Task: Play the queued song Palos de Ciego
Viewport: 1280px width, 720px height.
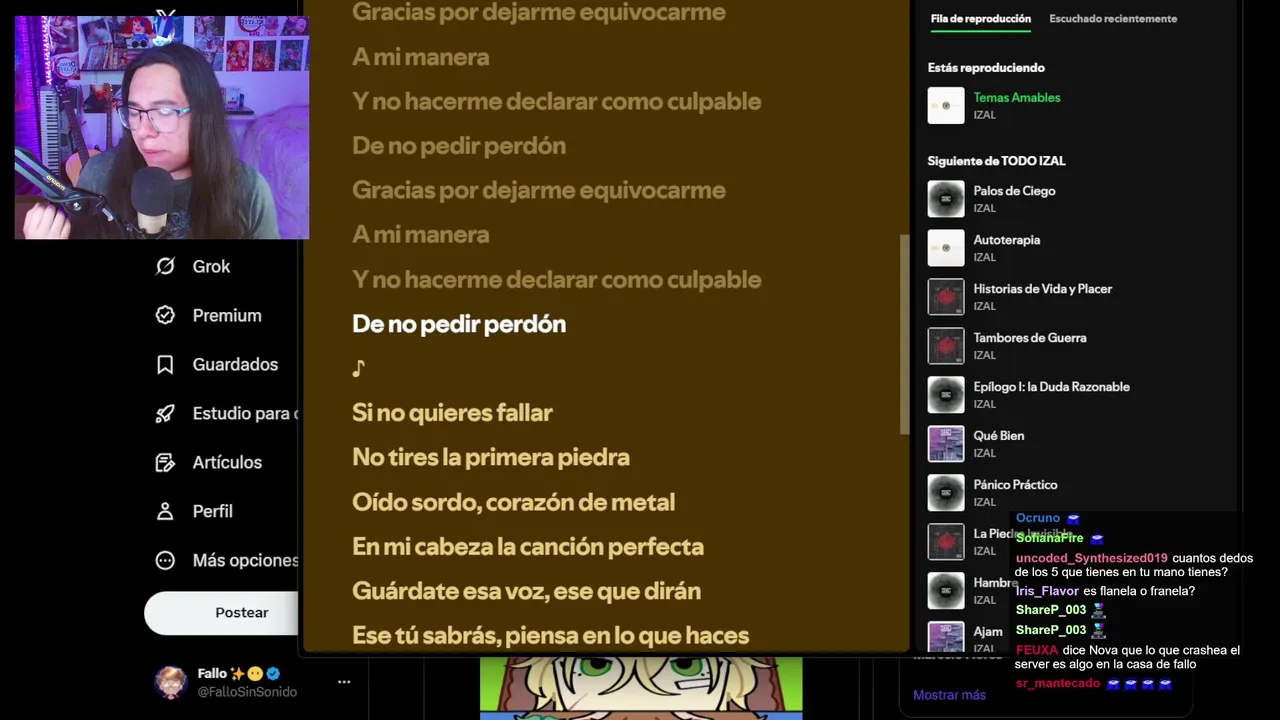Action: click(1014, 190)
